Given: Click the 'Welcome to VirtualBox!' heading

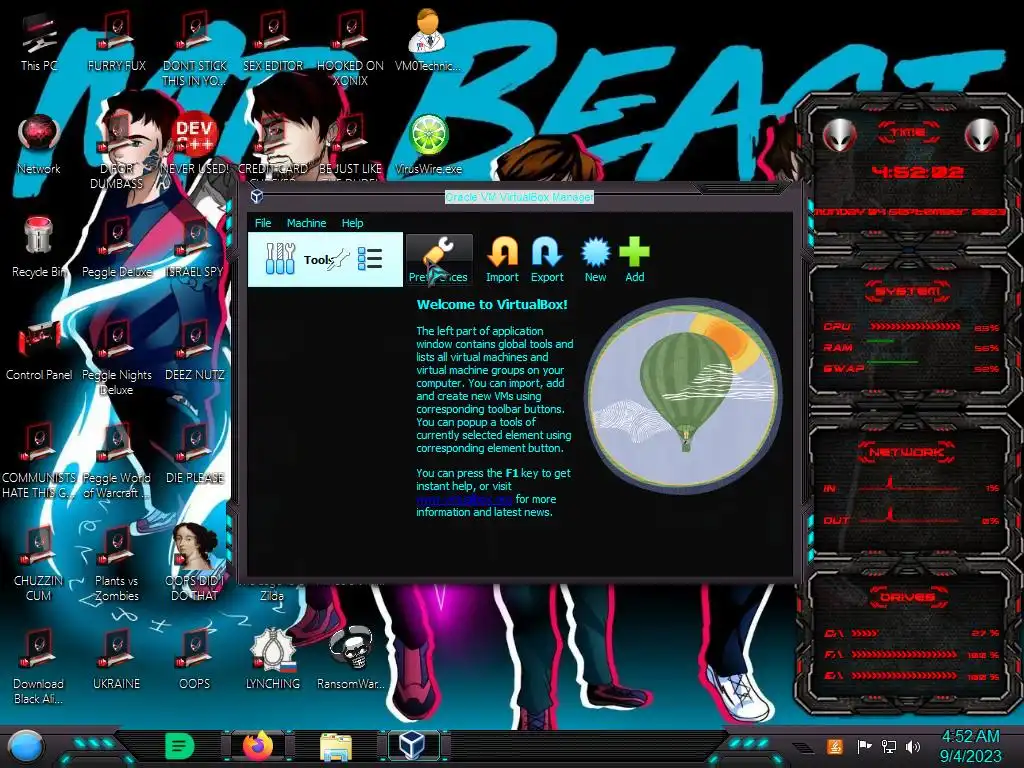Looking at the screenshot, I should click(x=492, y=304).
